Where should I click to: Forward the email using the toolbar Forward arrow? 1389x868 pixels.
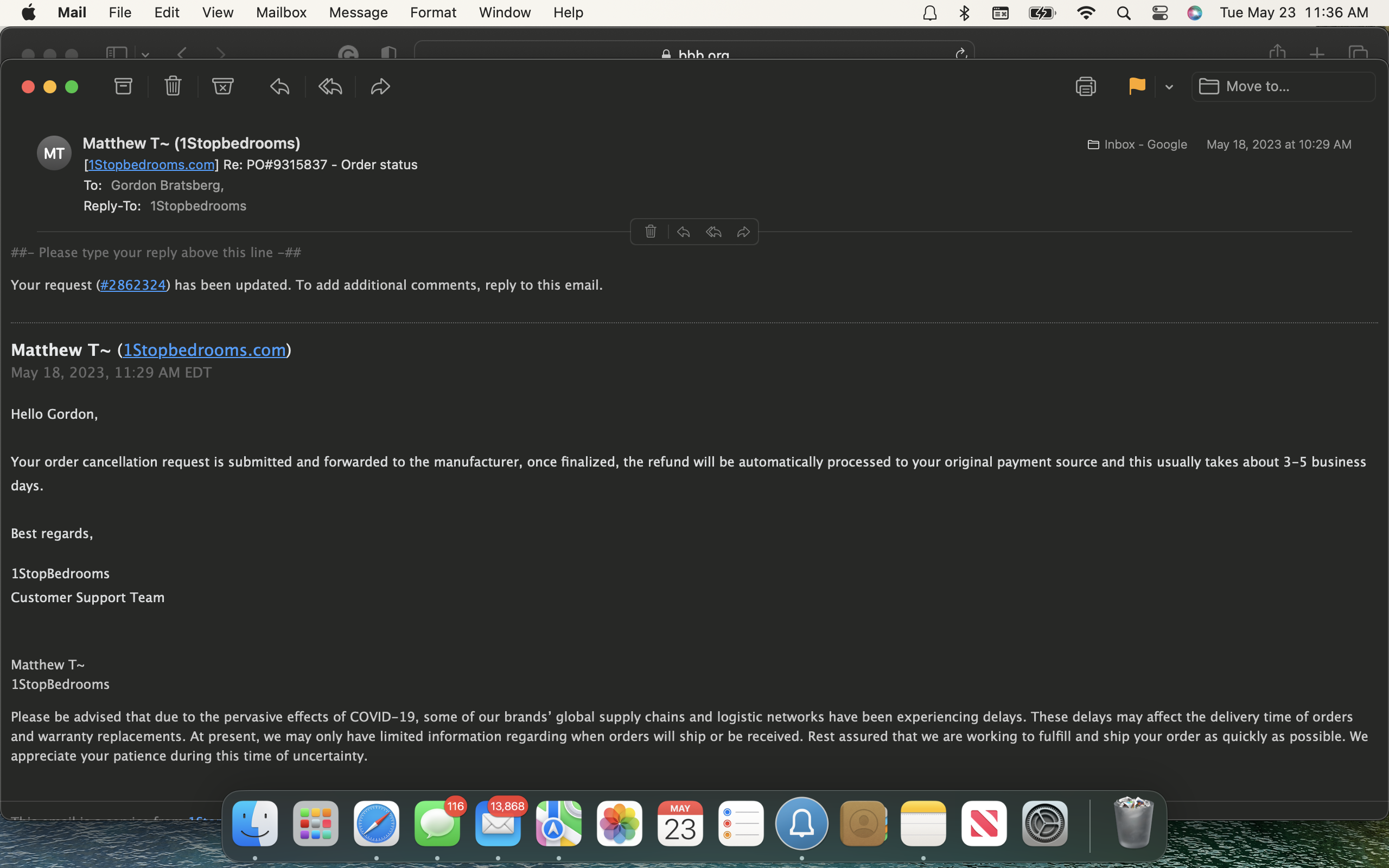pos(380,87)
